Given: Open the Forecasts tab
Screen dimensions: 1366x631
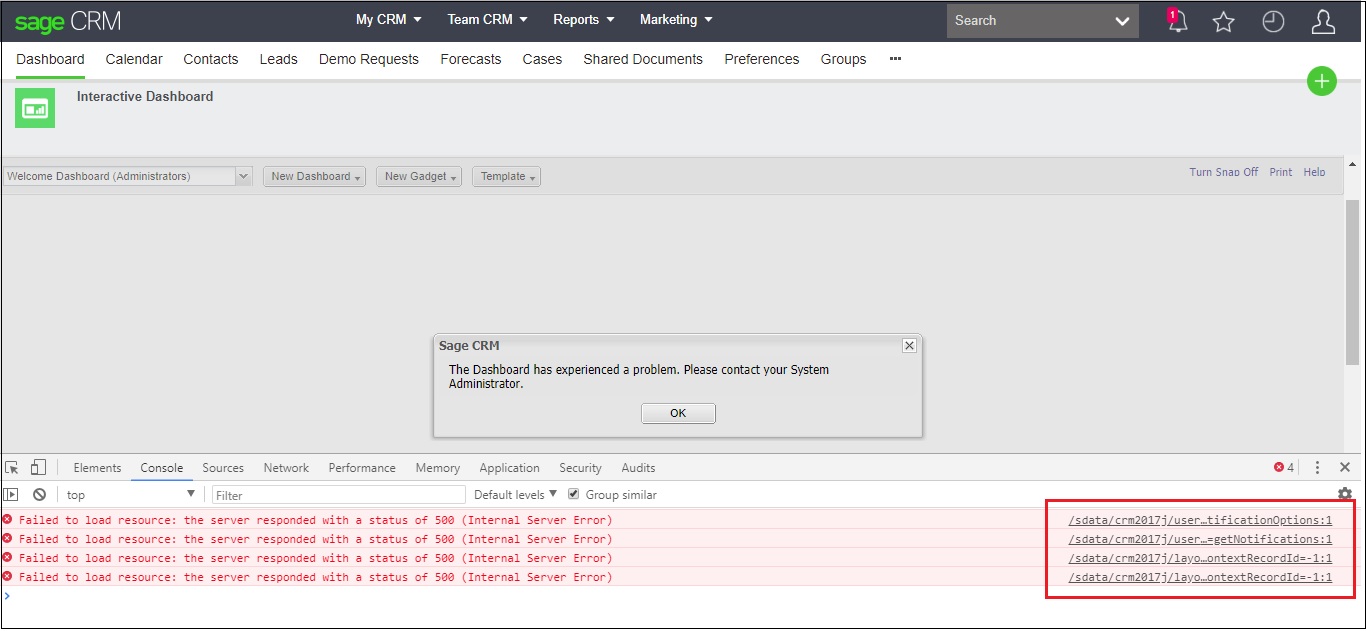Looking at the screenshot, I should pyautogui.click(x=471, y=59).
